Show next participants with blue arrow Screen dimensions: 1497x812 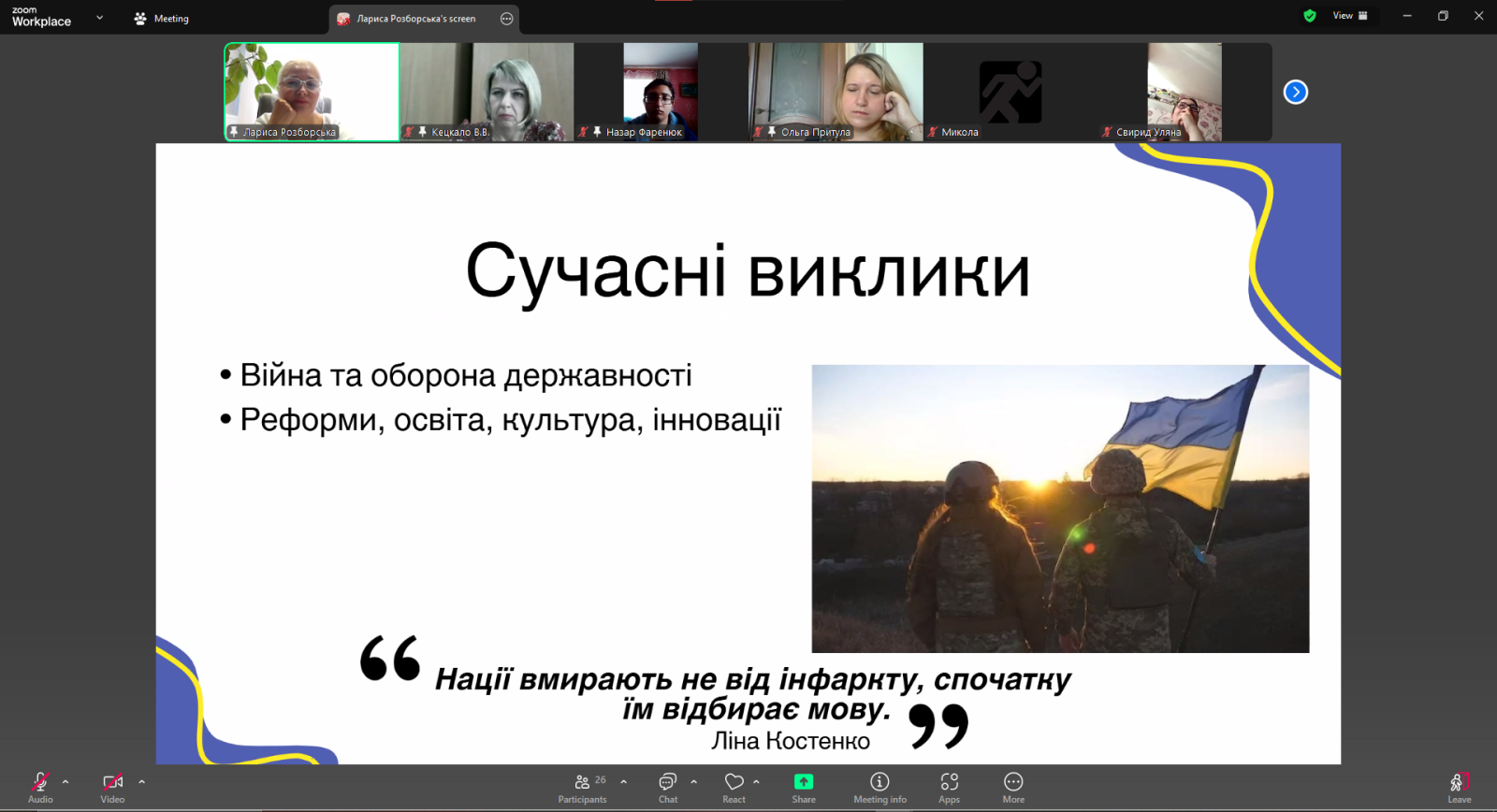click(x=1296, y=92)
